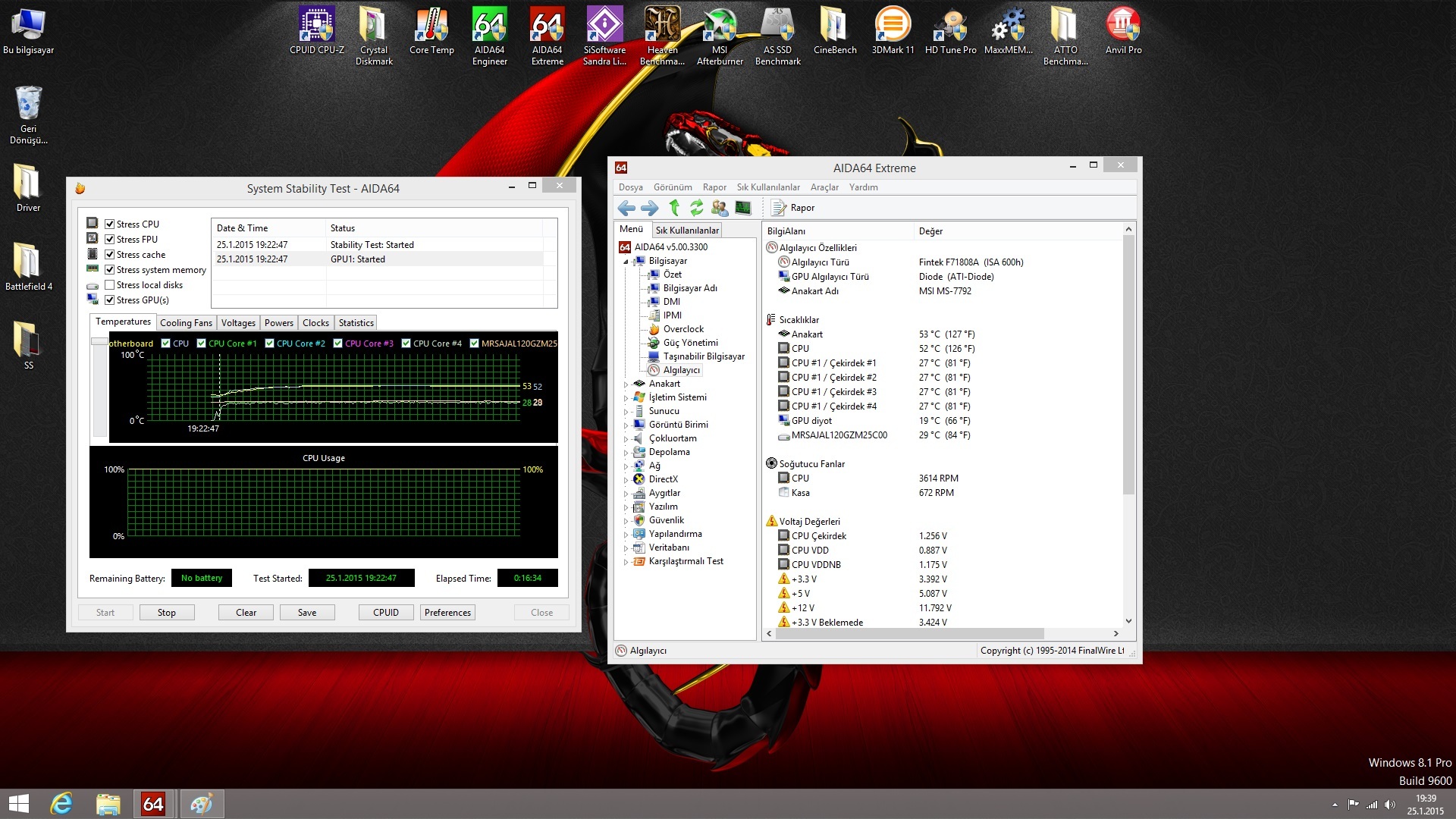Toggle CPU Core #1 graph checkbox
This screenshot has height=819, width=1456.
pos(201,344)
